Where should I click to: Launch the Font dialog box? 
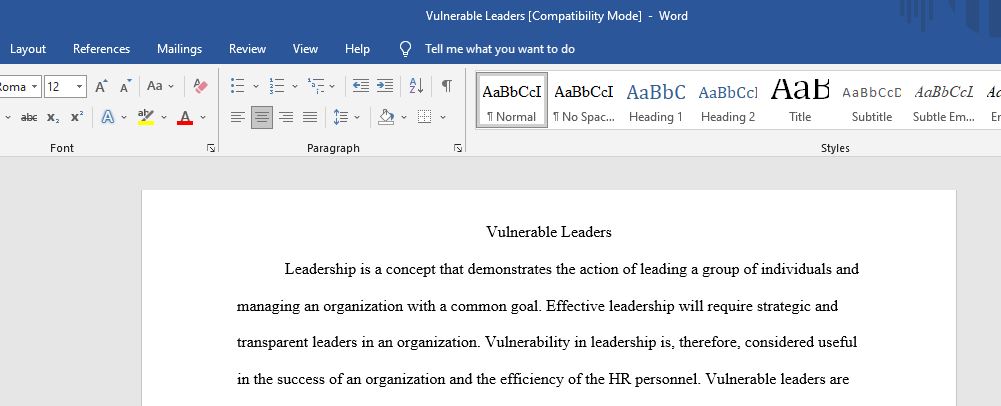(x=211, y=148)
